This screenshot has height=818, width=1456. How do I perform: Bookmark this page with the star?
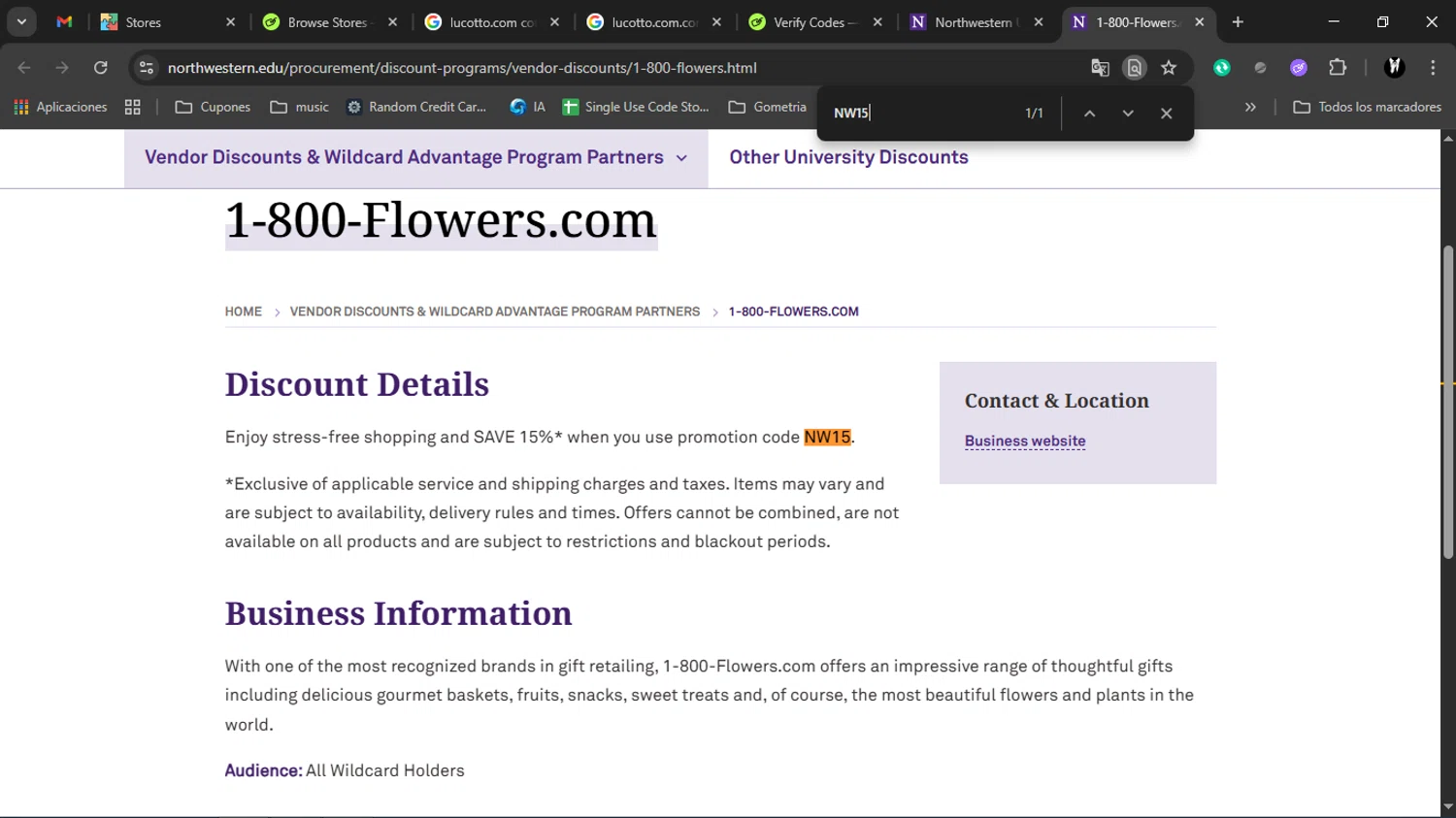1169,67
